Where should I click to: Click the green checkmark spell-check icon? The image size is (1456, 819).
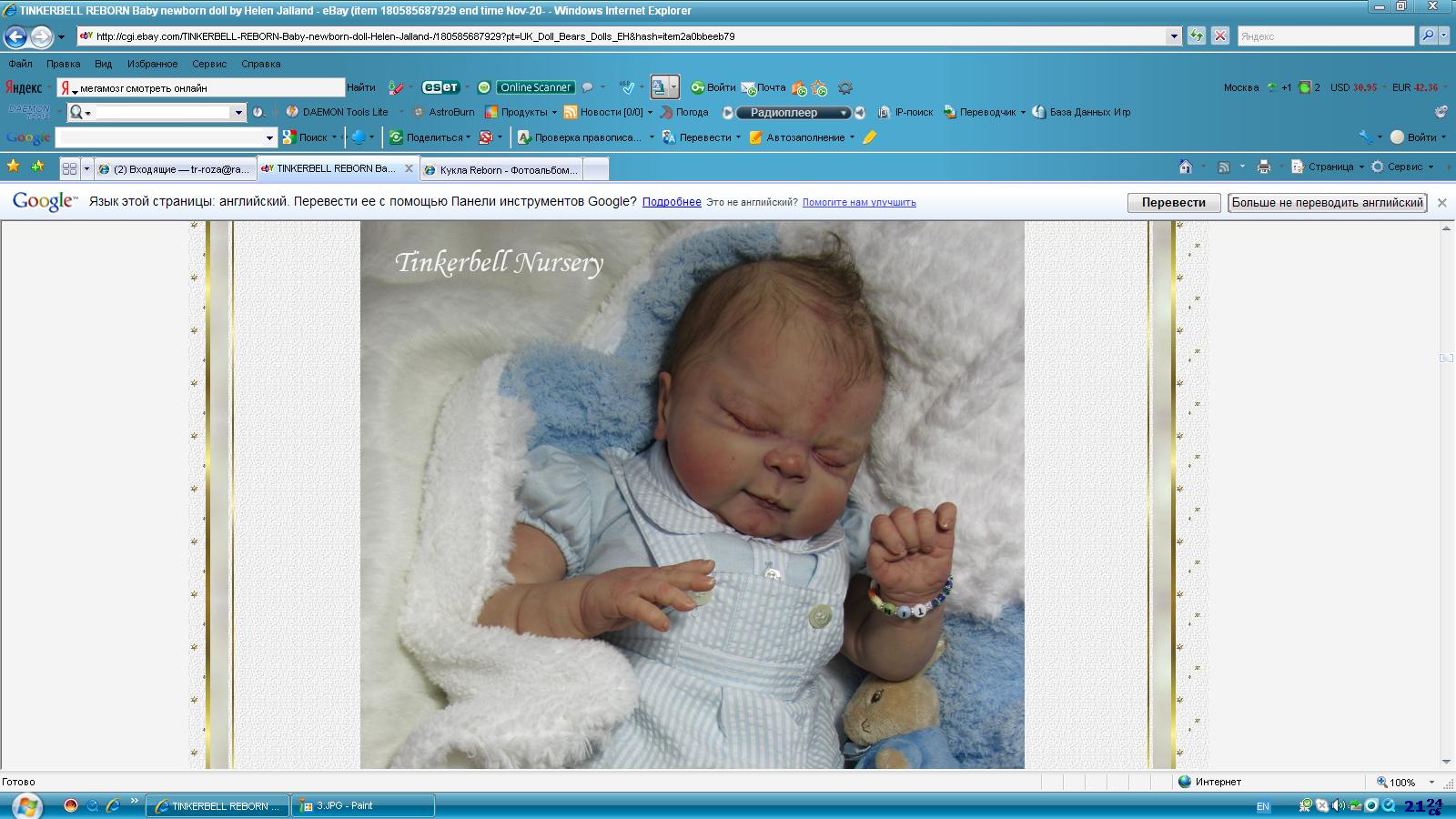627,87
